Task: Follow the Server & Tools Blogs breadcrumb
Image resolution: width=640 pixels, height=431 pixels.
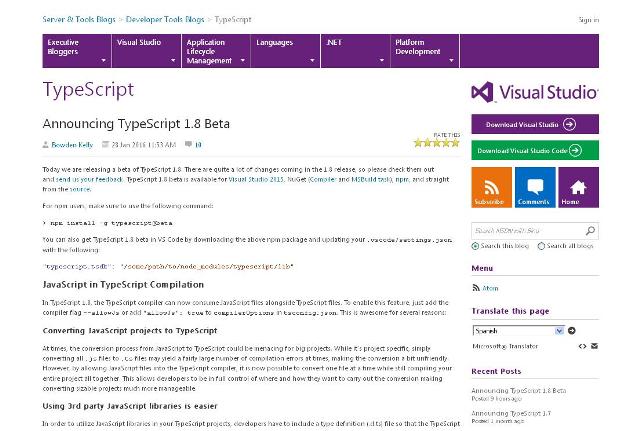Action: coord(79,19)
